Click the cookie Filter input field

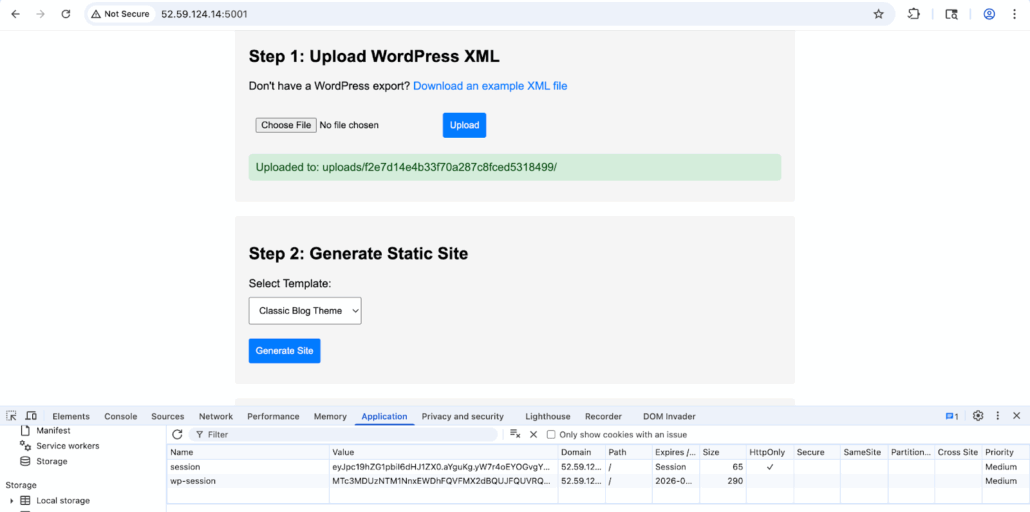pyautogui.click(x=345, y=435)
